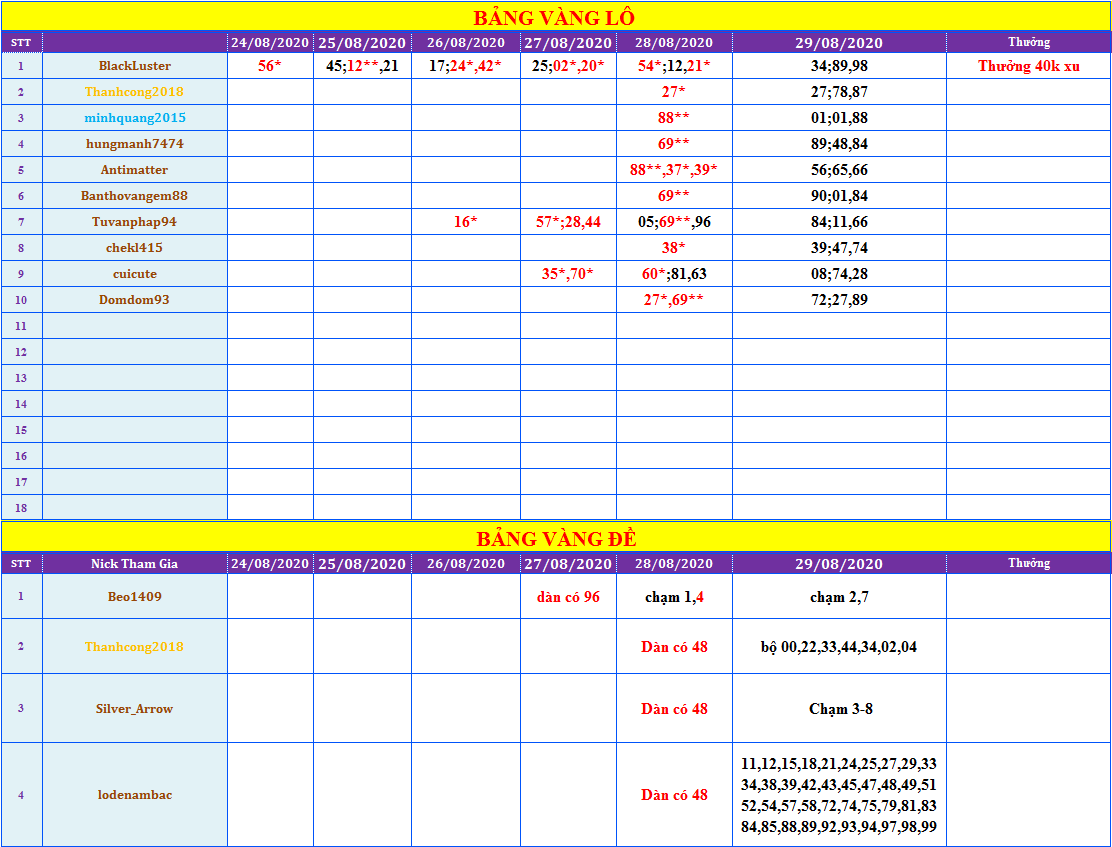Click the '69**' cell in Banthovangem88's row
The image size is (1112, 847).
tap(674, 196)
